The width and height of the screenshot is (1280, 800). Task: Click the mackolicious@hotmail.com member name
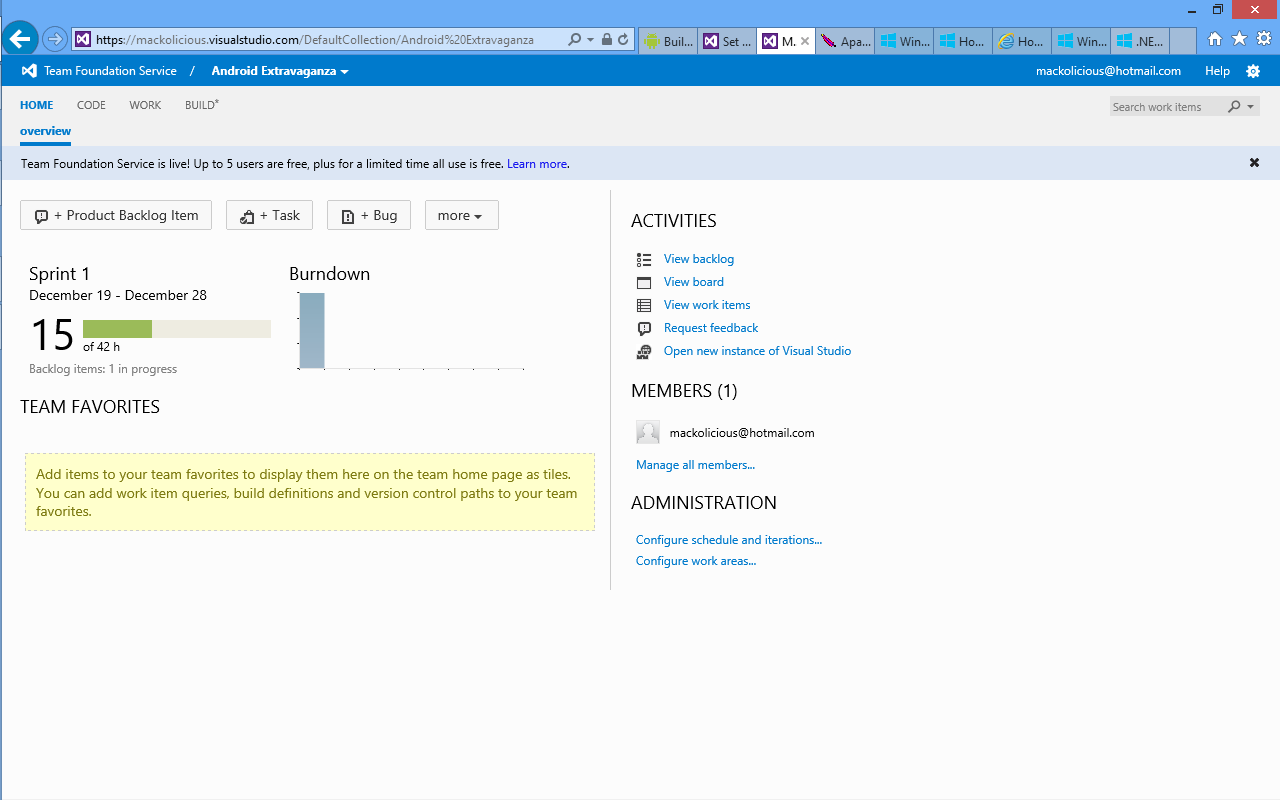742,433
